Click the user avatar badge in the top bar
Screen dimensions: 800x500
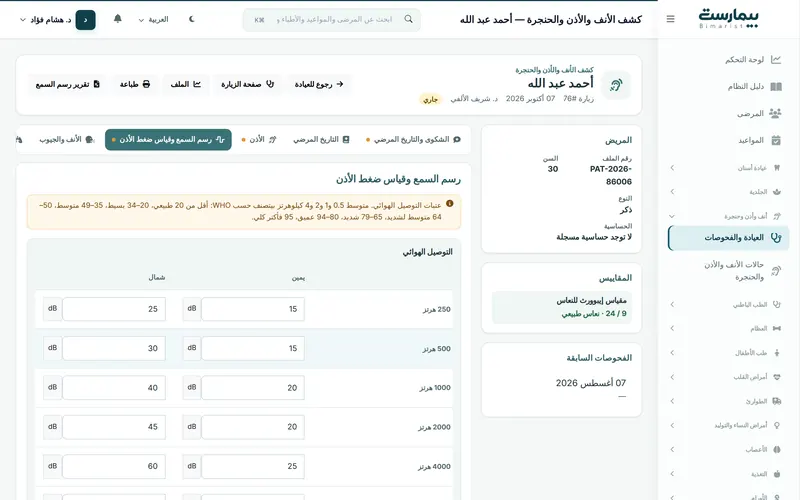[85, 20]
